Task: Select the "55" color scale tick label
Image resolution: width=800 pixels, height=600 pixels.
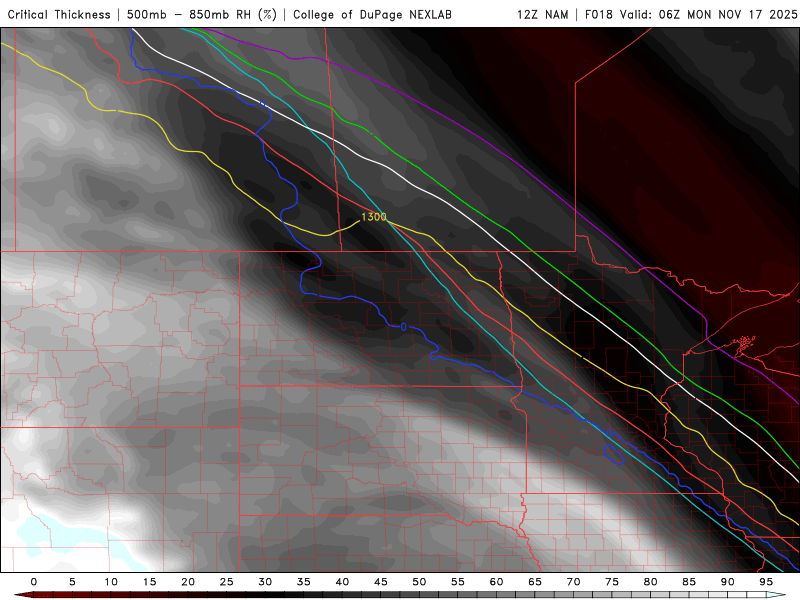Action: [458, 582]
